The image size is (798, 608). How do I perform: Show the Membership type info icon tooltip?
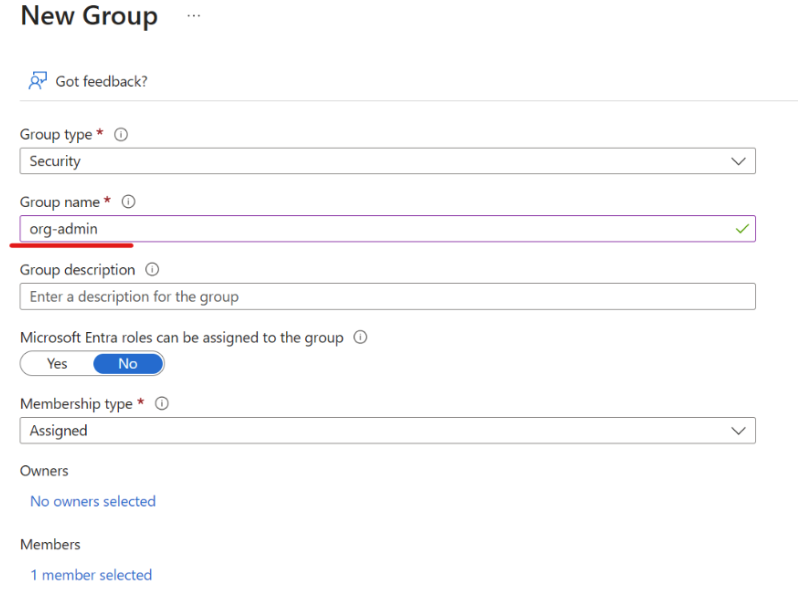161,404
